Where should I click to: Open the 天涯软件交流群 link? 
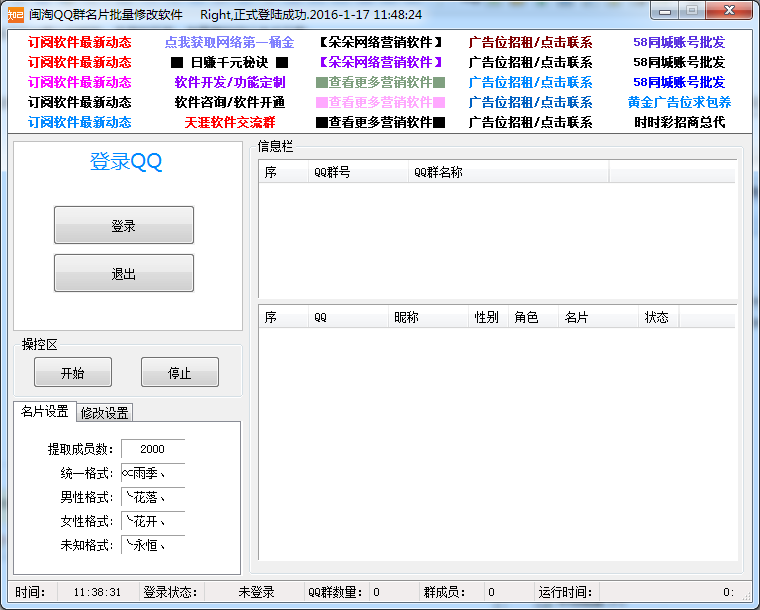click(230, 122)
